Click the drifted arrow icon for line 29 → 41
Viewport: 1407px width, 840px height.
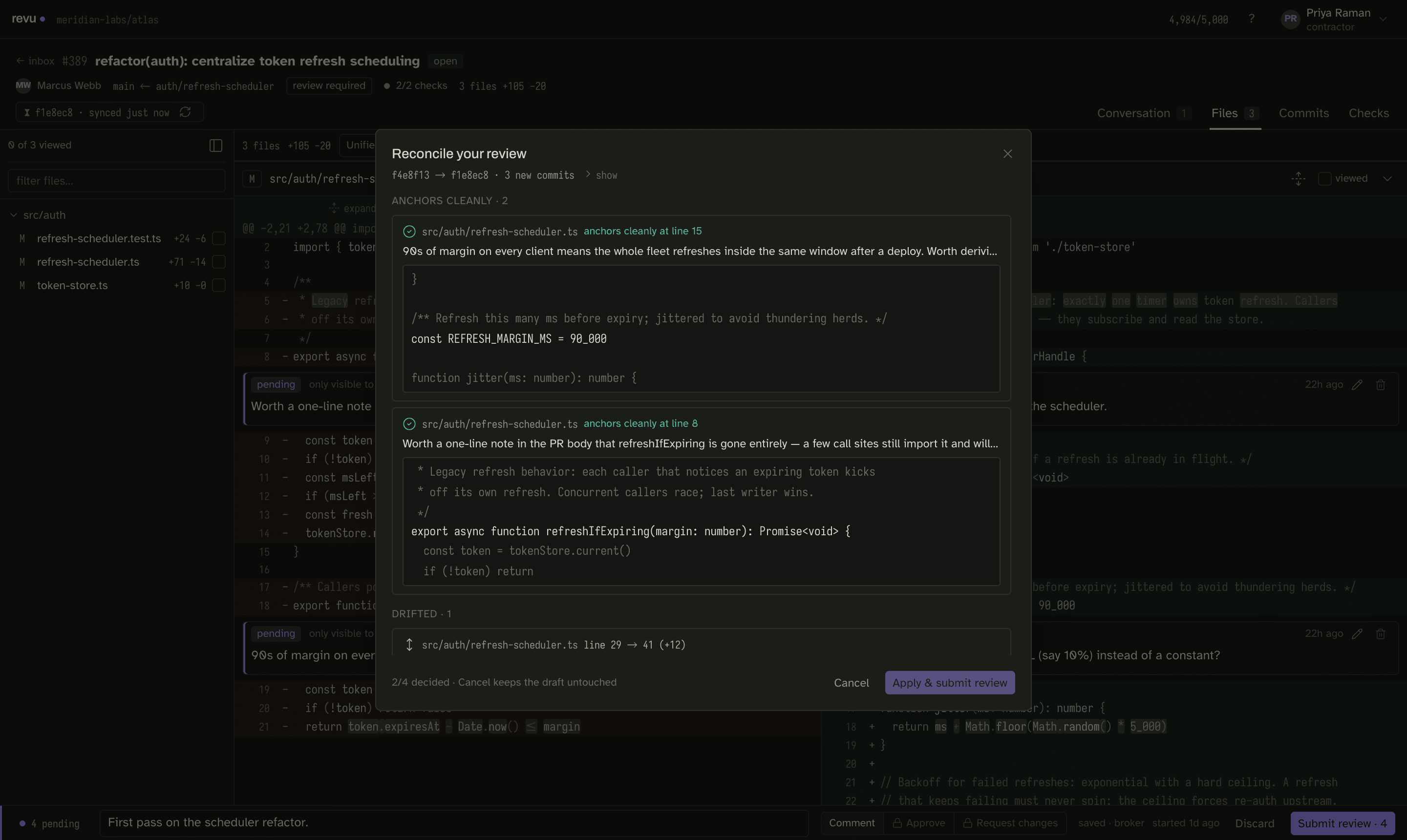409,645
